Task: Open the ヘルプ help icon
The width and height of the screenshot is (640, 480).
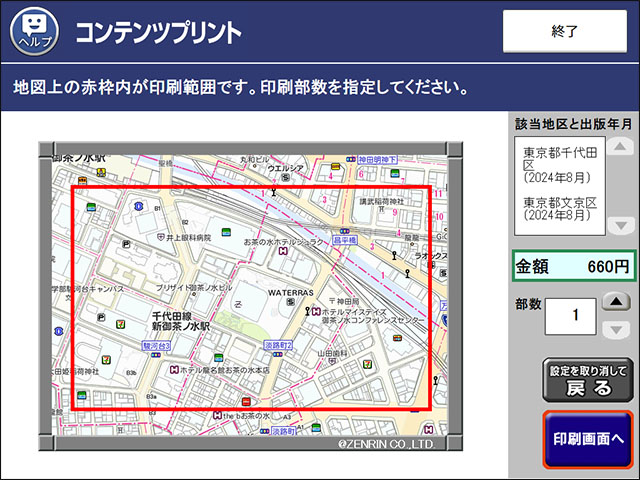Action: pos(34,31)
